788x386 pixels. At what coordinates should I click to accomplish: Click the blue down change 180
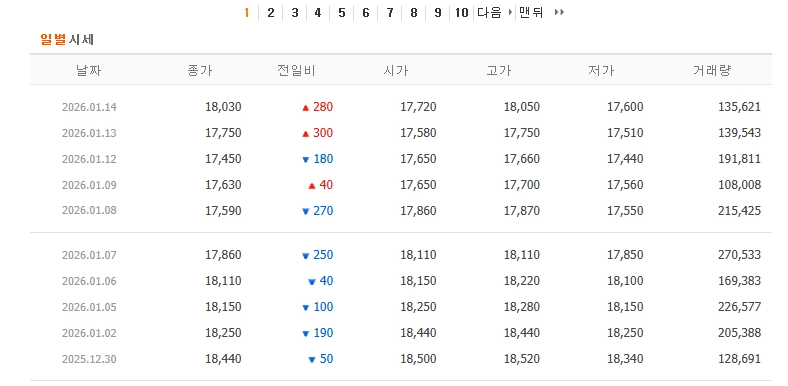point(317,159)
